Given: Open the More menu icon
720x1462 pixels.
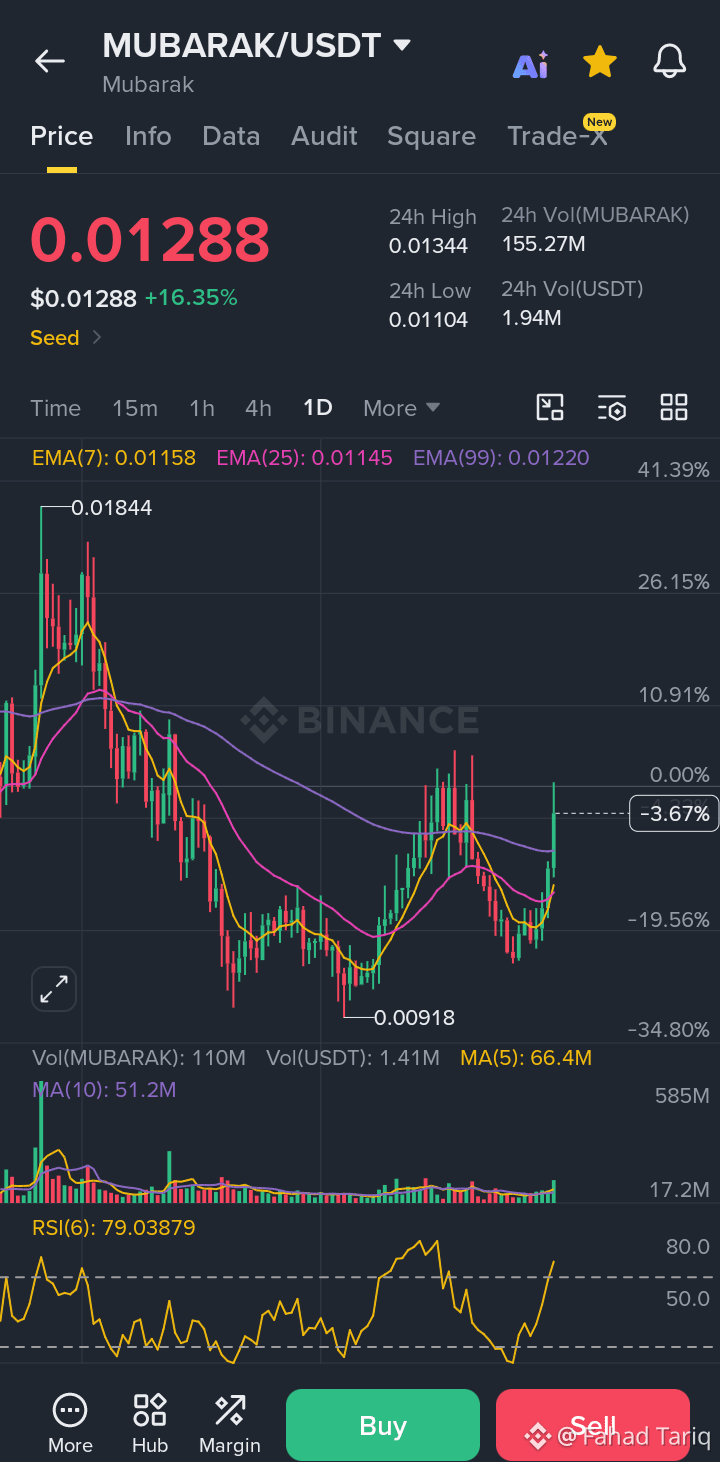Looking at the screenshot, I should click(x=70, y=1424).
